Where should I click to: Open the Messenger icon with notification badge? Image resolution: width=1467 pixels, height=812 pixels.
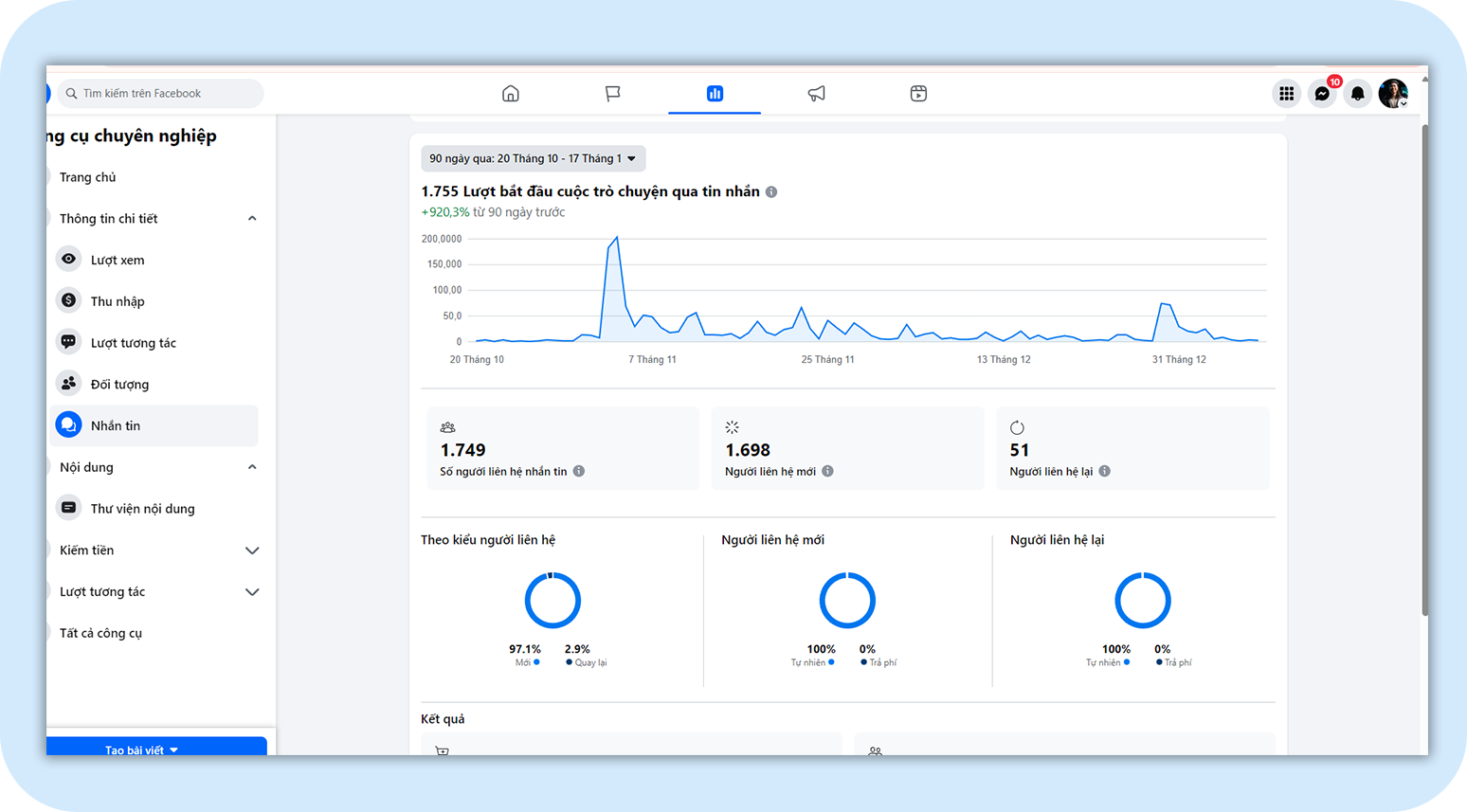pyautogui.click(x=1322, y=93)
